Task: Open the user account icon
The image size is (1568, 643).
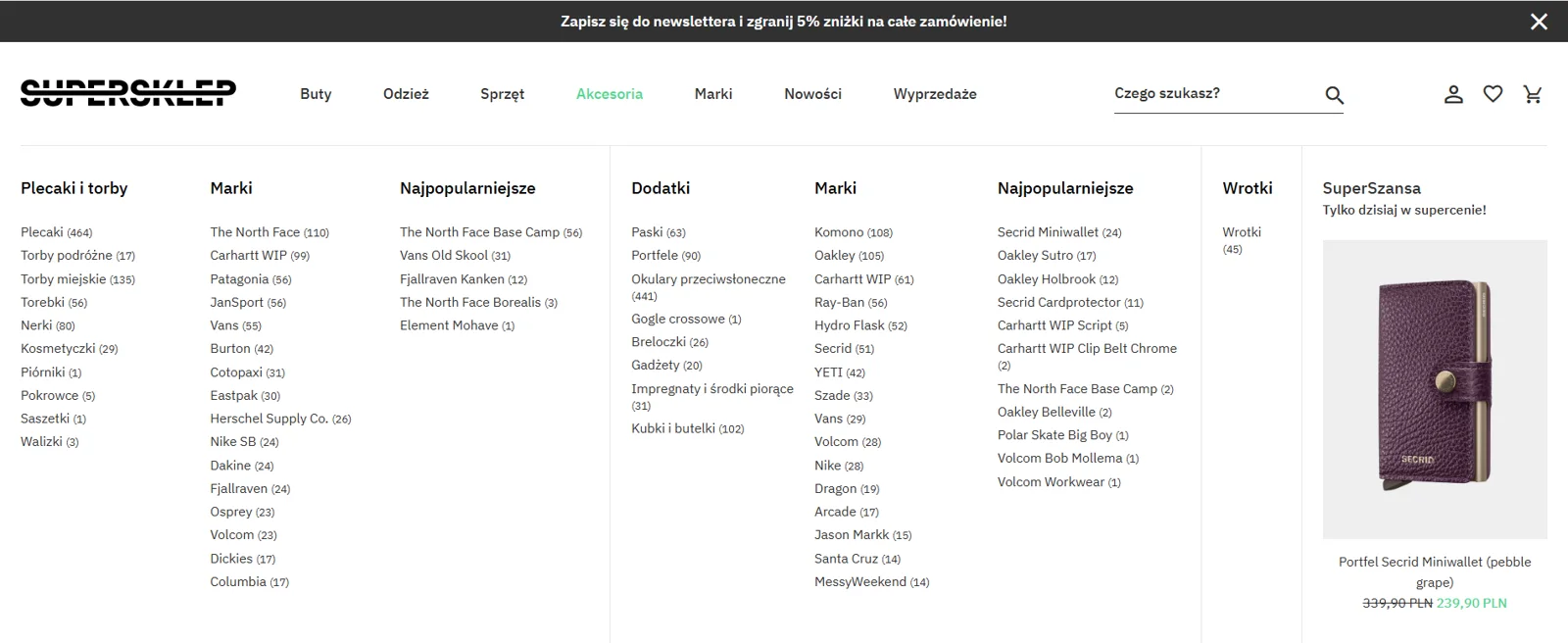Action: pos(1453,94)
